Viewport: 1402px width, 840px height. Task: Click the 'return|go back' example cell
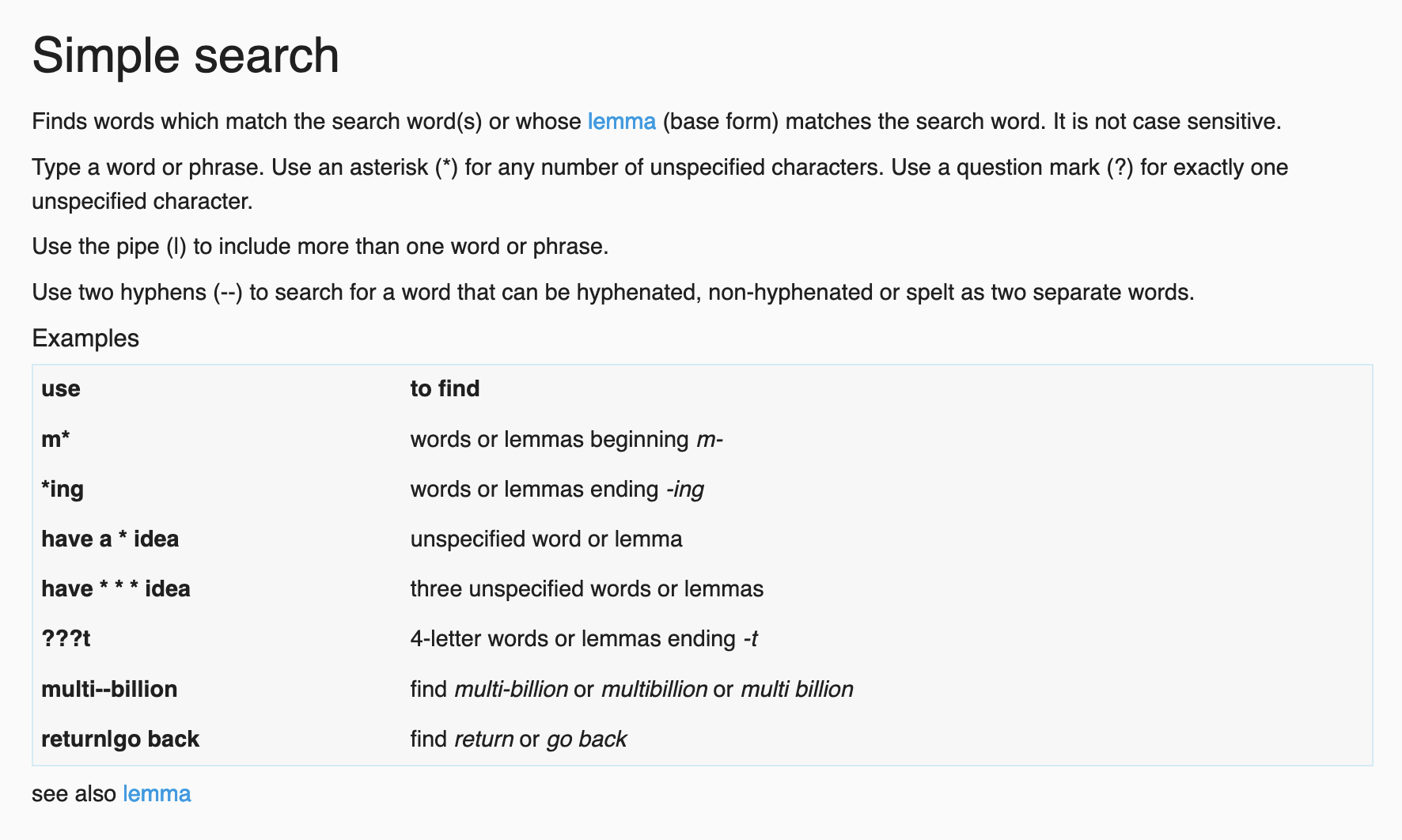(120, 739)
